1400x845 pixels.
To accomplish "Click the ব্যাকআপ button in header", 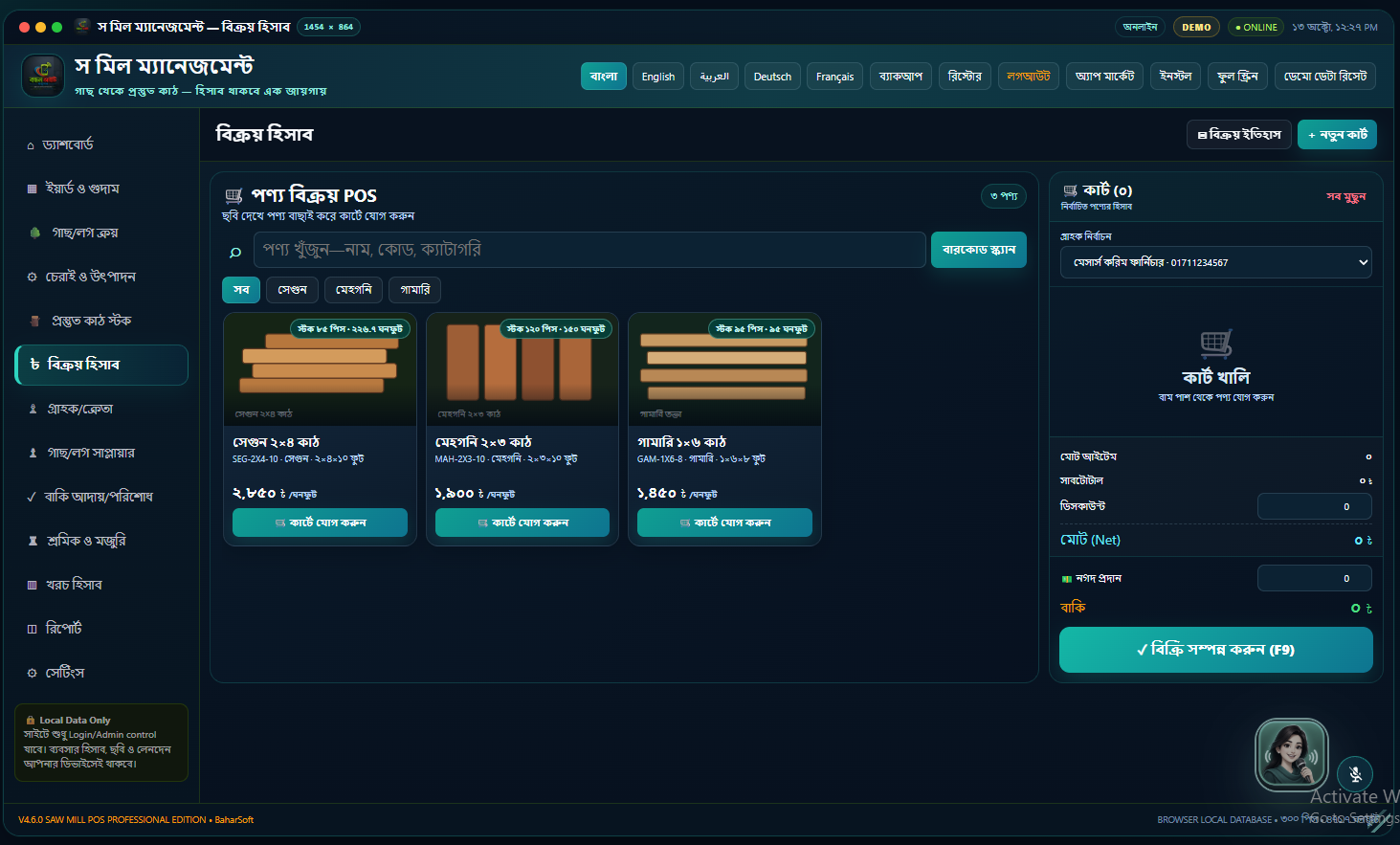I will click(x=900, y=77).
